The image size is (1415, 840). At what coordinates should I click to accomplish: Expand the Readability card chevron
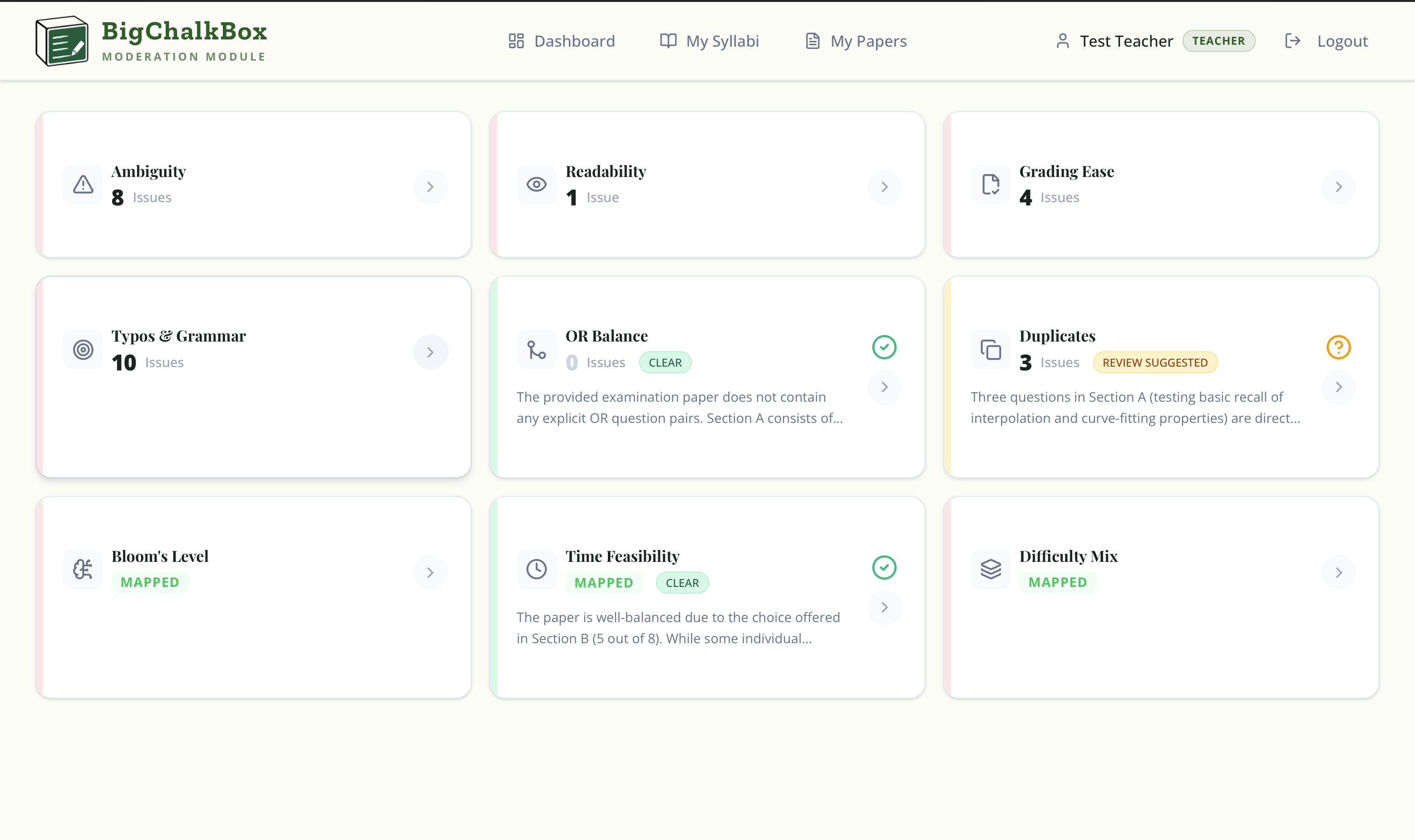(x=885, y=187)
